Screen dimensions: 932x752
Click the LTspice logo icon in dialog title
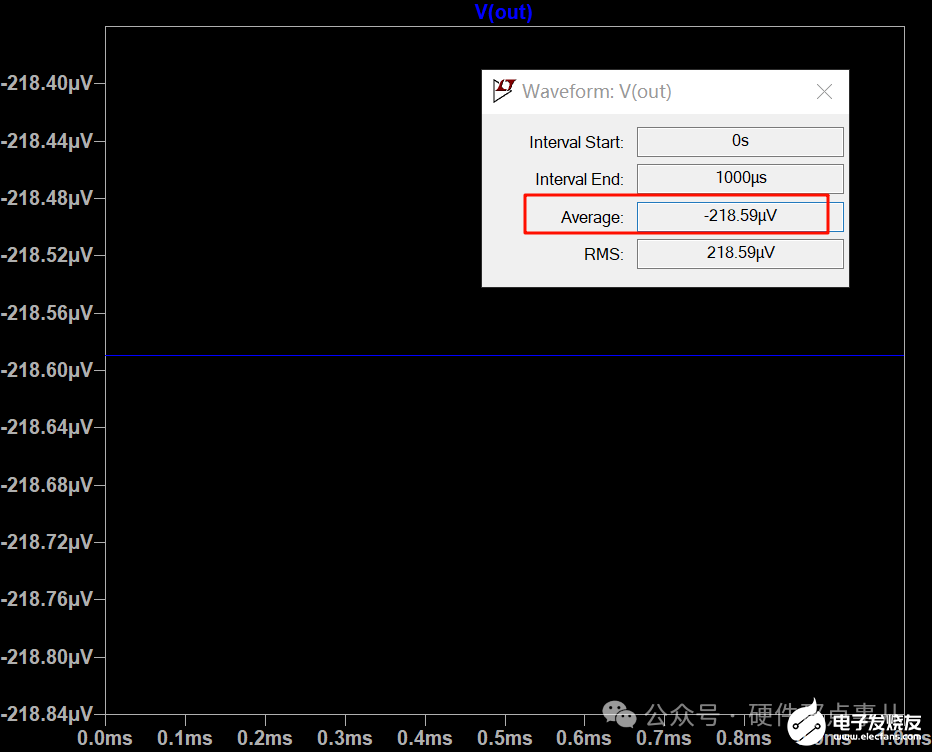point(504,91)
